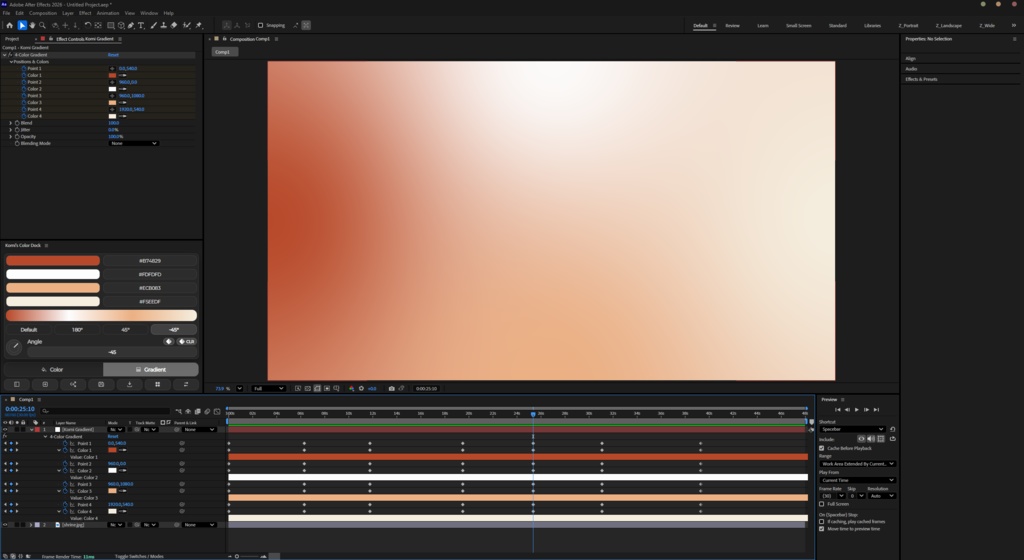Click the download icon in Komi's Color Deck
The width and height of the screenshot is (1024, 560).
(x=129, y=384)
